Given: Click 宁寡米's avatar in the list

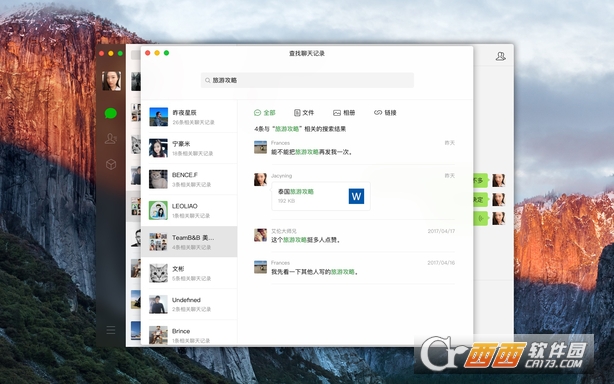Looking at the screenshot, I should 158,148.
